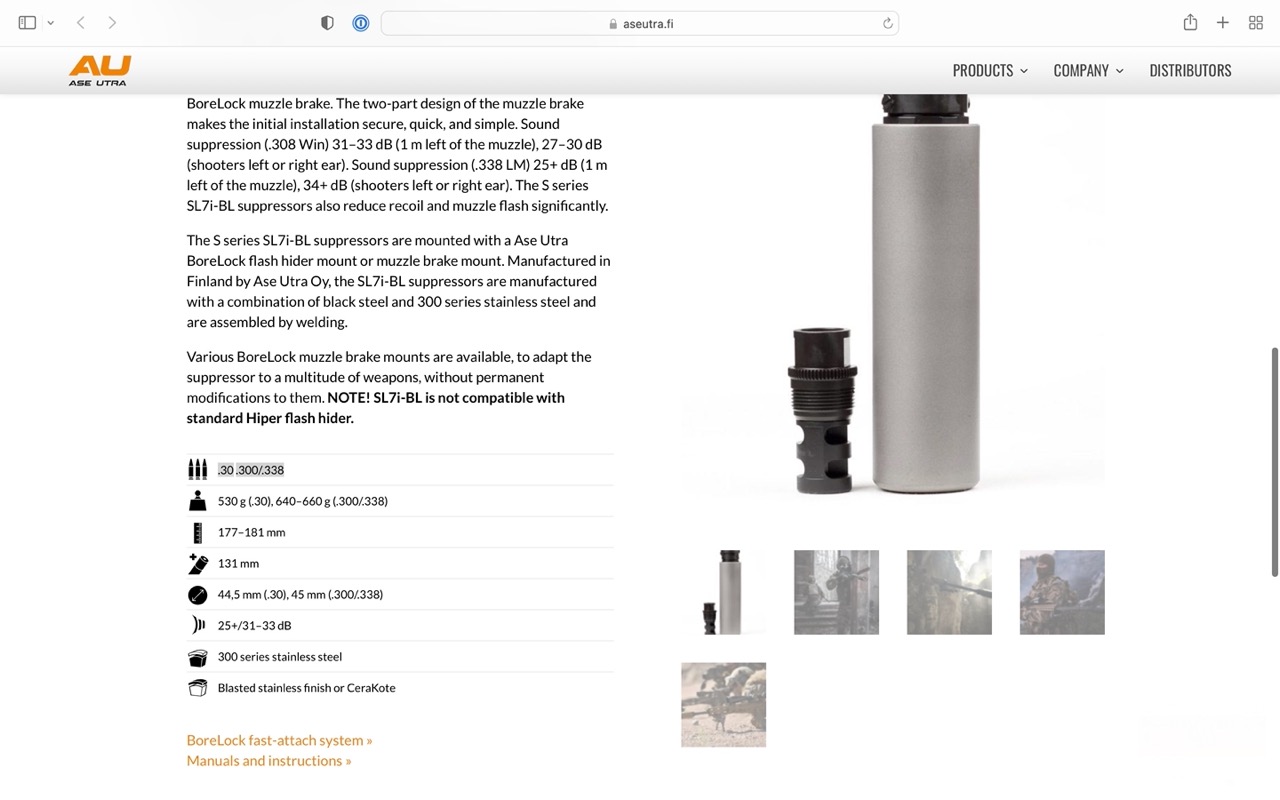Expand the COMPANY menu
The image size is (1280, 800).
[x=1088, y=70]
